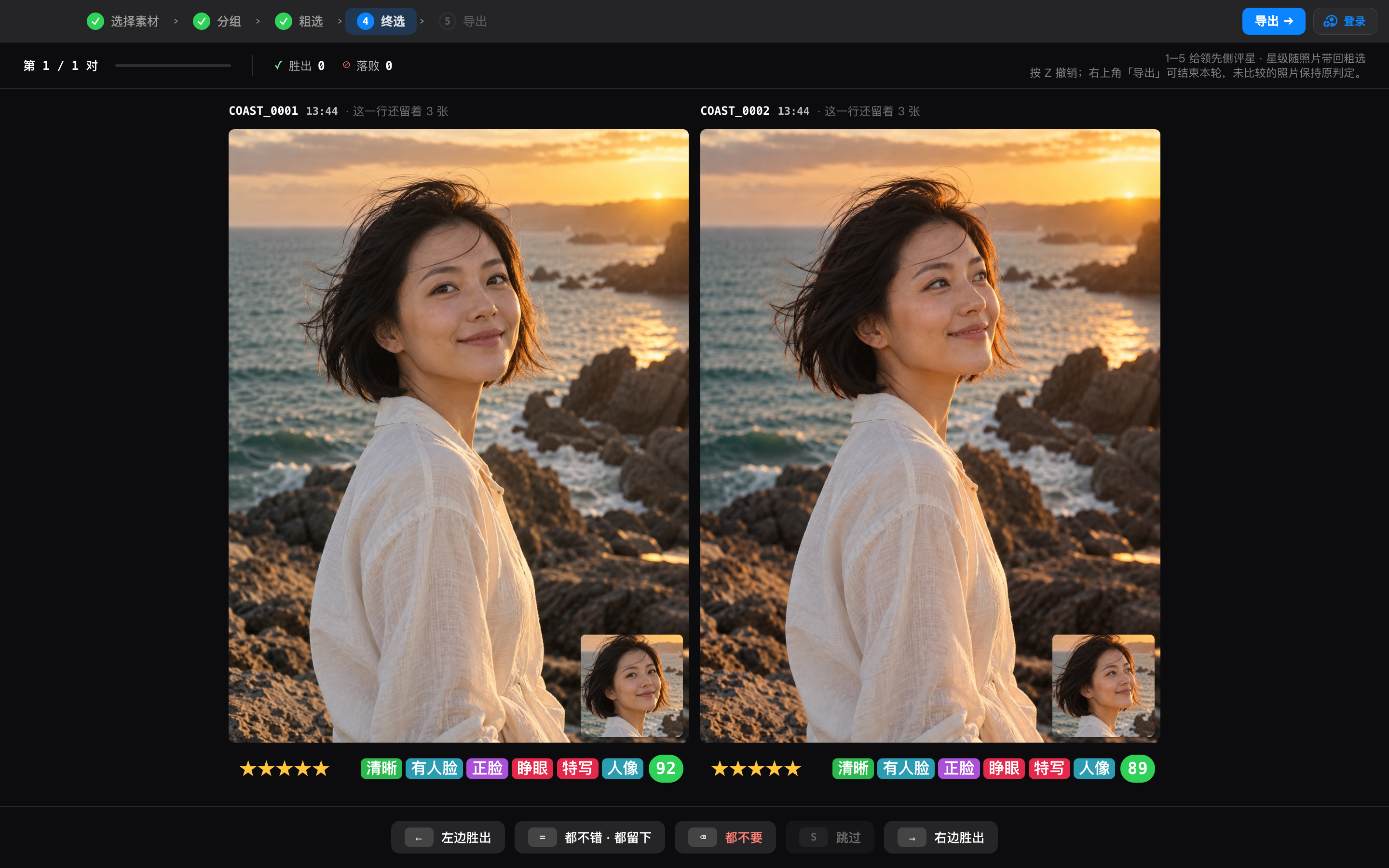Click the blue 导出 button
The image size is (1389, 868).
click(x=1274, y=21)
